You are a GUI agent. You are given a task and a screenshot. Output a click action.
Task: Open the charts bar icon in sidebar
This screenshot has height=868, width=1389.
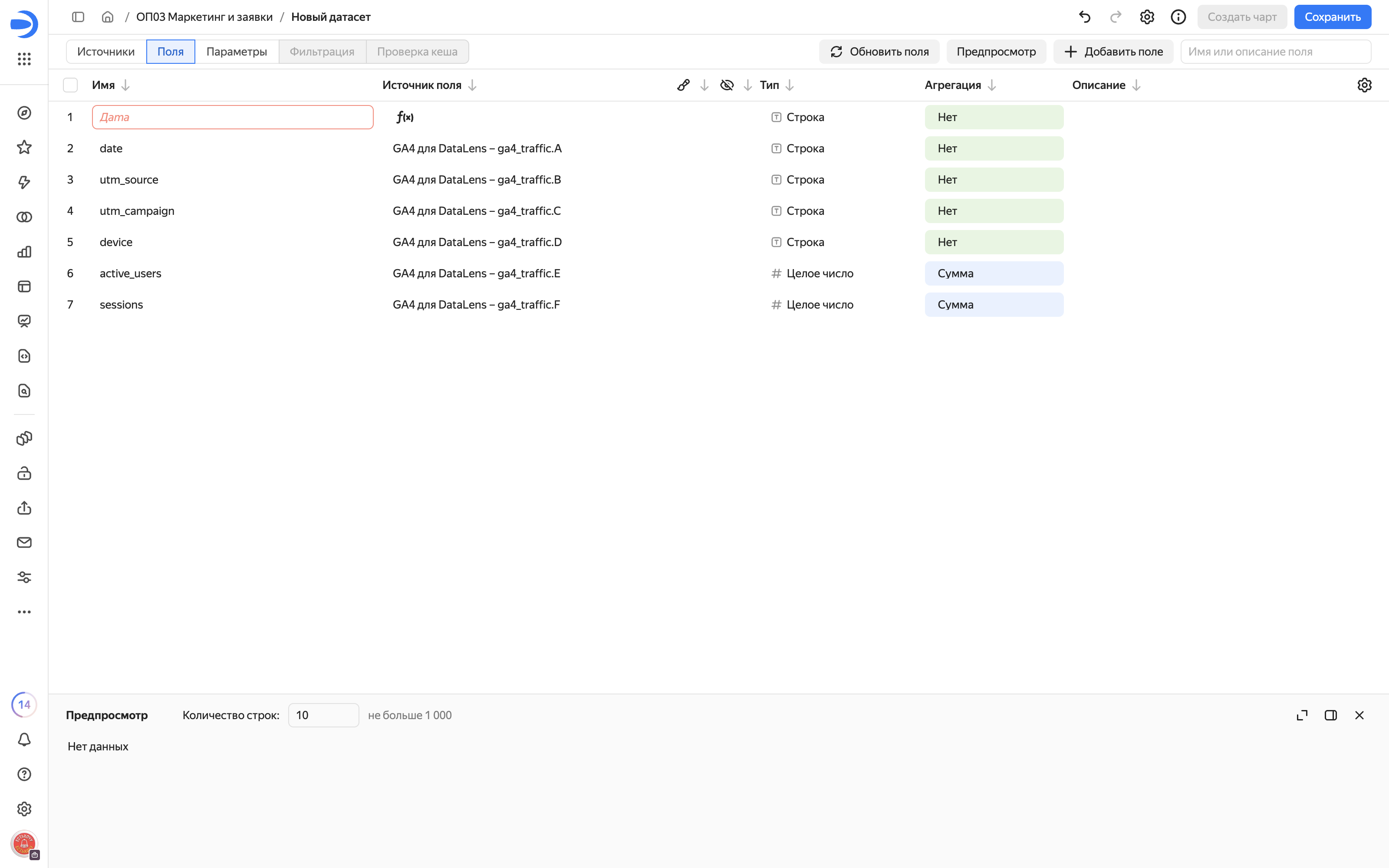tap(24, 252)
